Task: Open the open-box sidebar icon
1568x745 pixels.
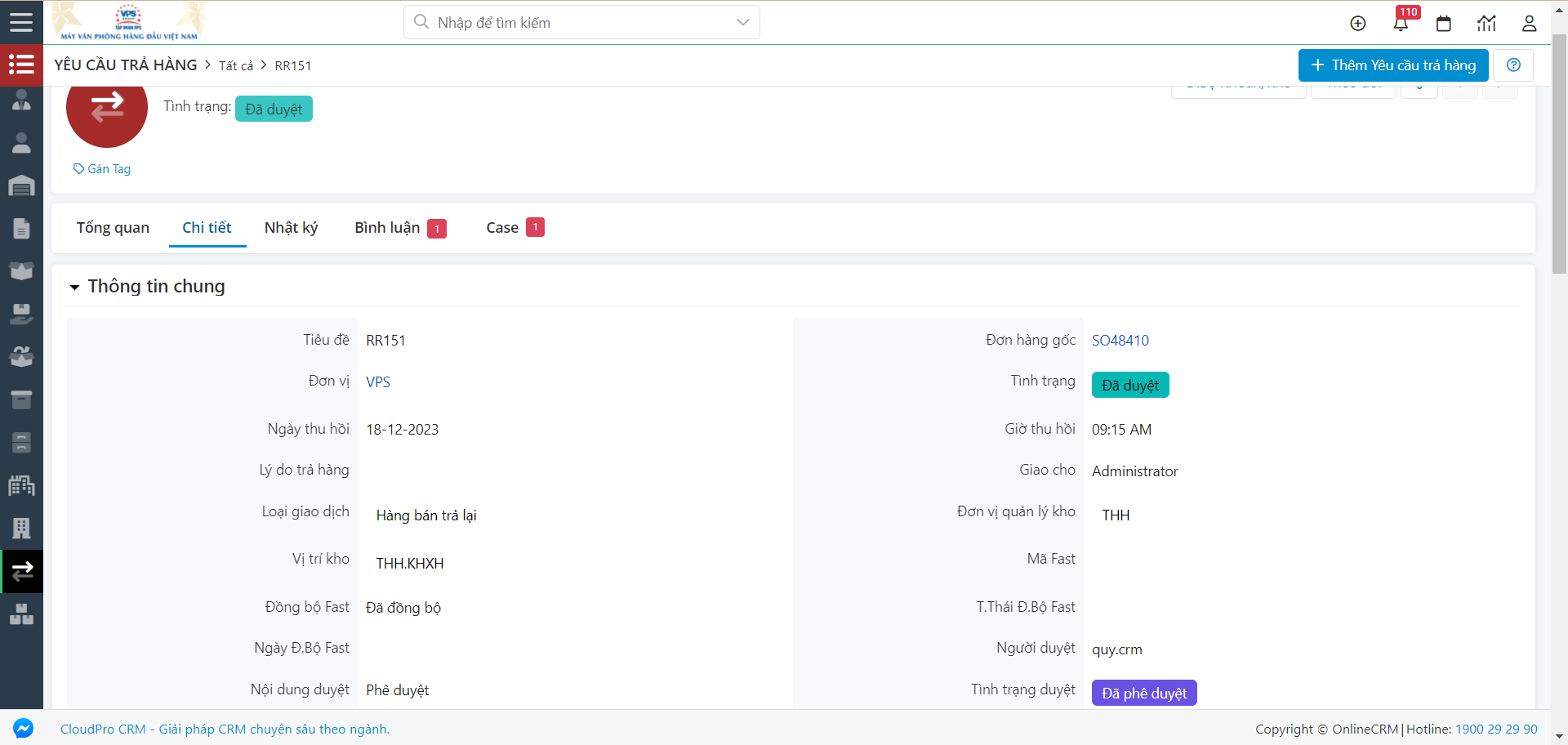Action: [21, 271]
